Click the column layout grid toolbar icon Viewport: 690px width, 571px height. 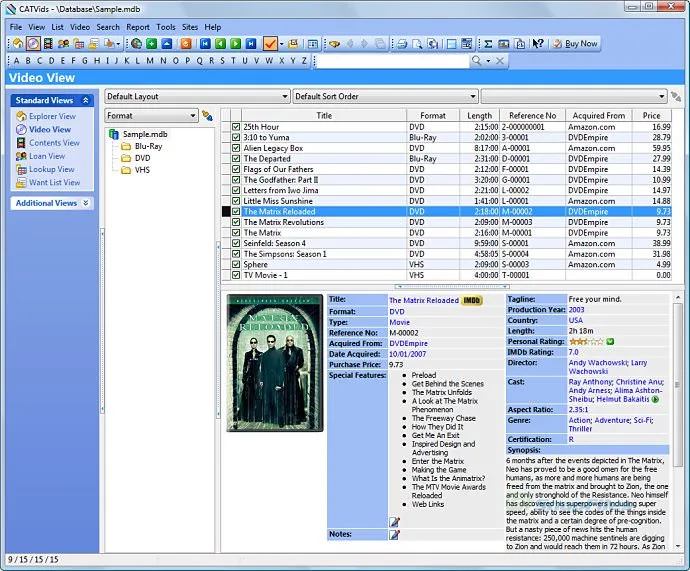(x=312, y=44)
